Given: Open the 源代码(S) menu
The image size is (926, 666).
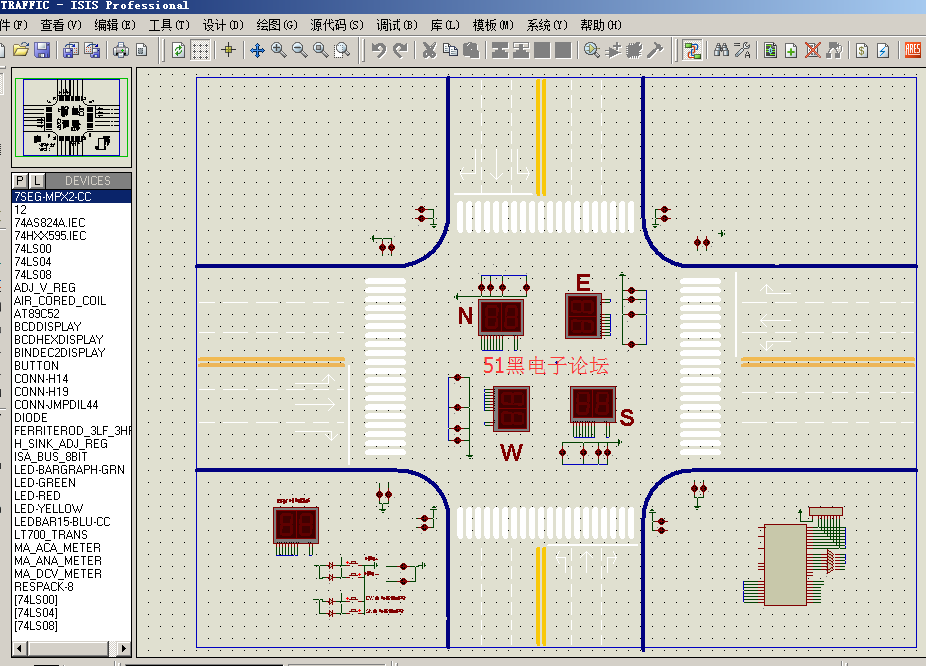Looking at the screenshot, I should [x=337, y=25].
